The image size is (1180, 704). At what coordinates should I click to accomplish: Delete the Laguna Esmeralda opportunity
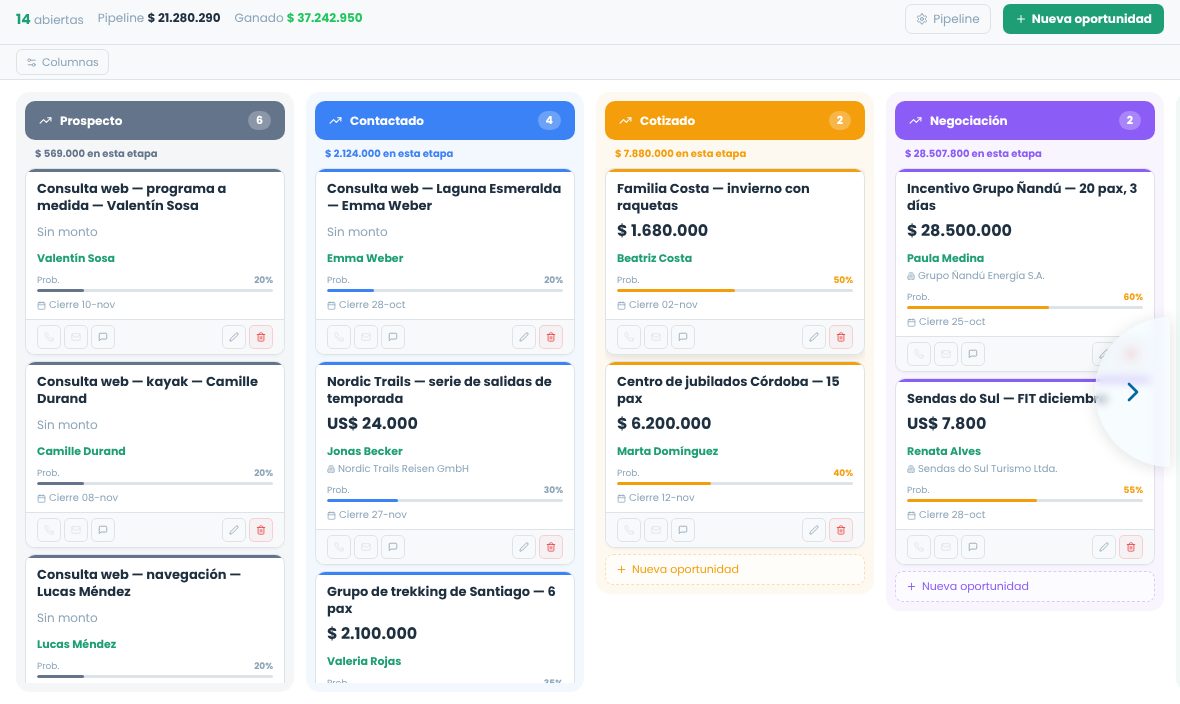(x=551, y=337)
